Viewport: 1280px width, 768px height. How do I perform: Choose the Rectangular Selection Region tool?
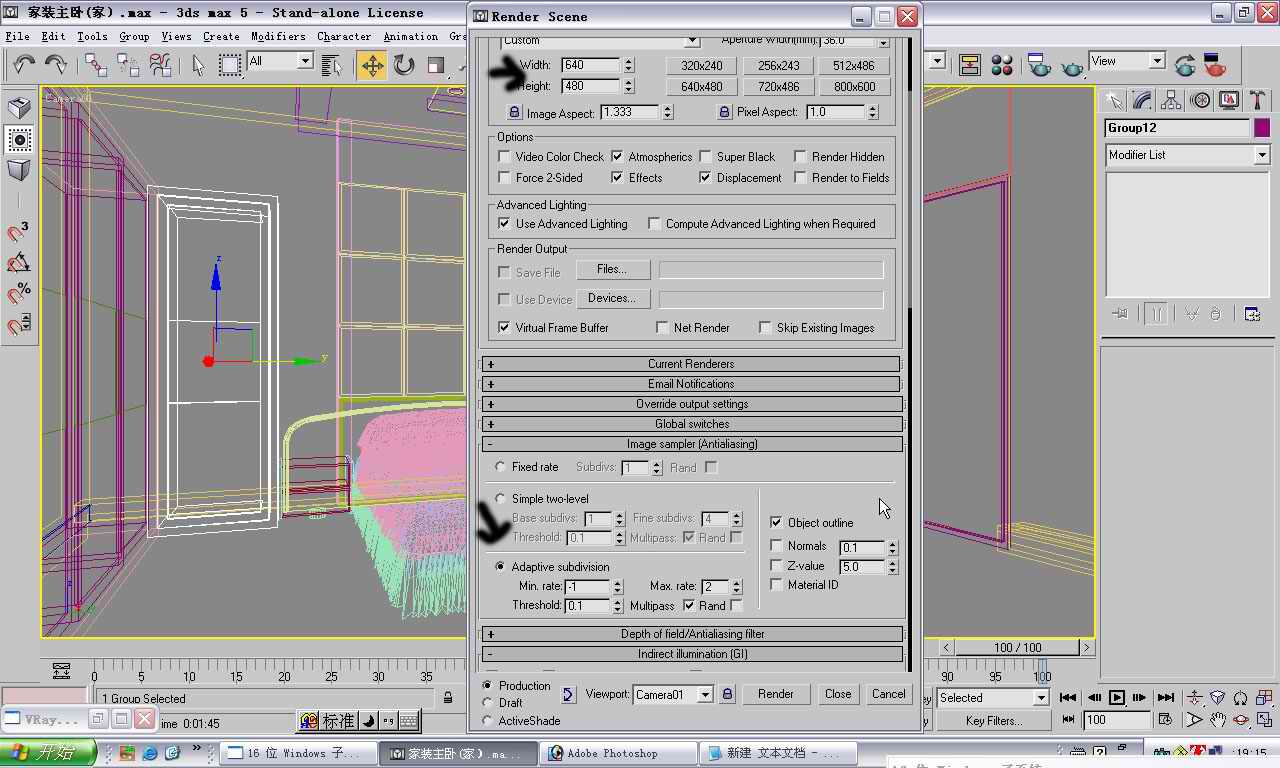pyautogui.click(x=230, y=65)
